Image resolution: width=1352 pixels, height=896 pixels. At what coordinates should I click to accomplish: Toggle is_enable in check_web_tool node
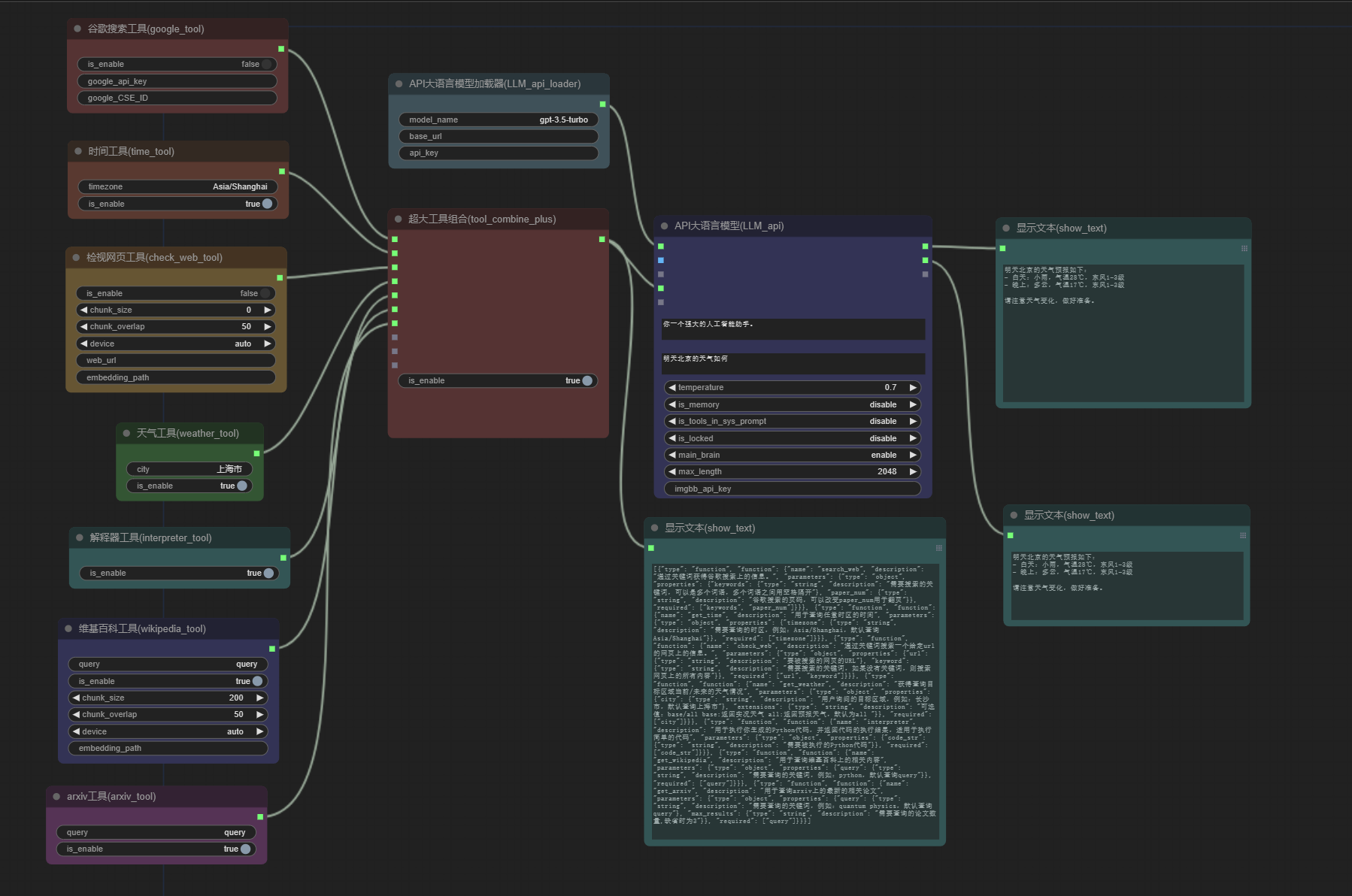click(x=176, y=293)
